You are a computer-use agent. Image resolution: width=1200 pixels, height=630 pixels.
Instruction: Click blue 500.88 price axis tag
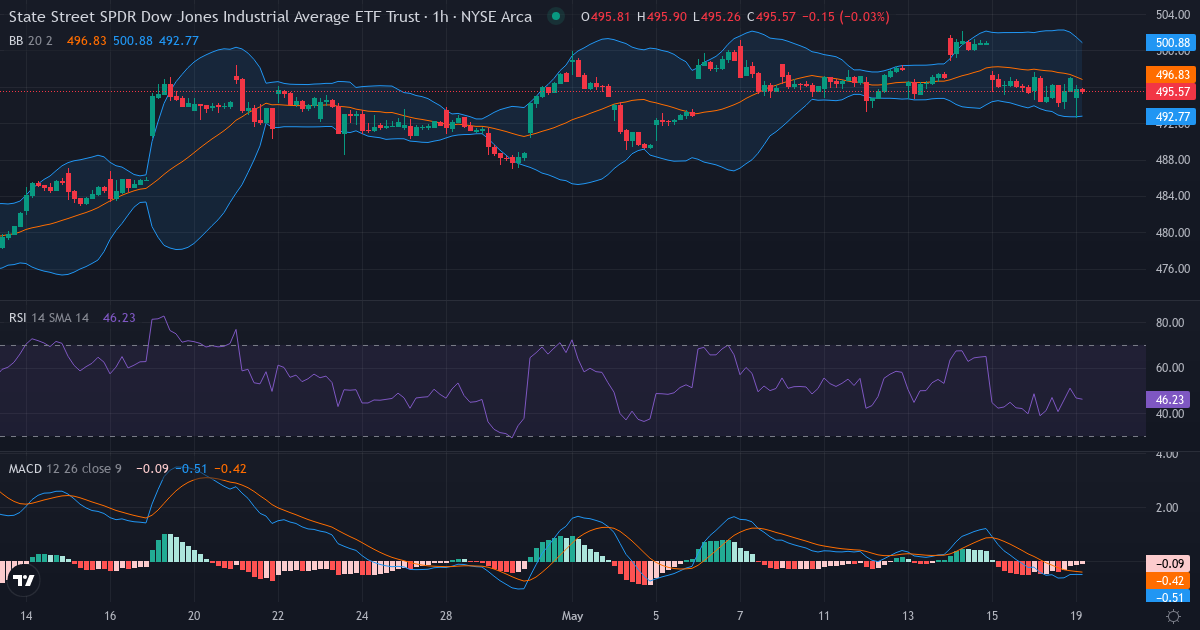(x=1171, y=43)
